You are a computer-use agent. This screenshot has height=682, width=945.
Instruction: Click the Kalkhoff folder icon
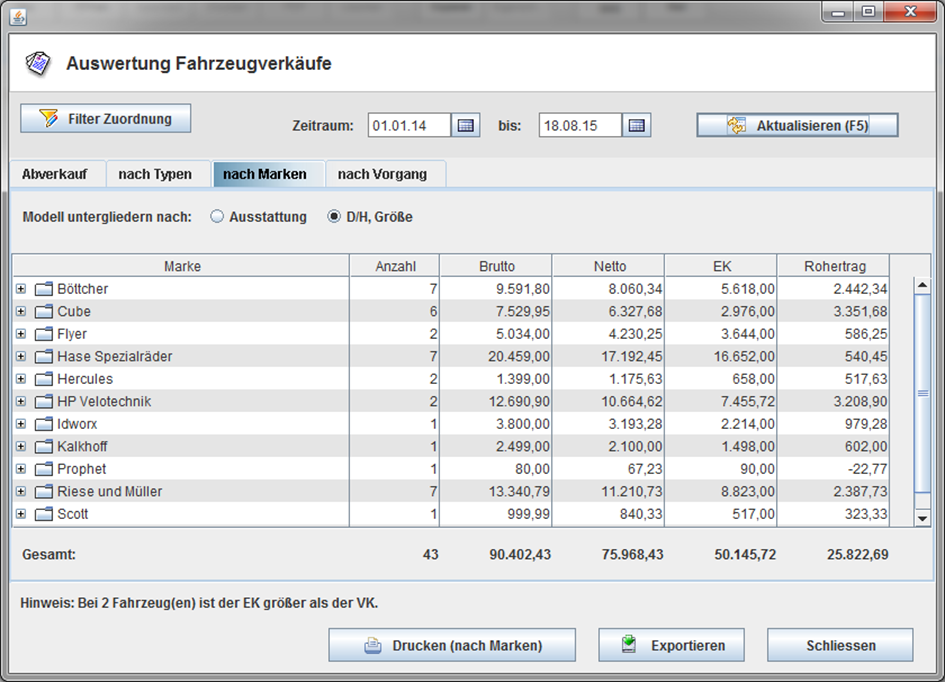coord(43,446)
